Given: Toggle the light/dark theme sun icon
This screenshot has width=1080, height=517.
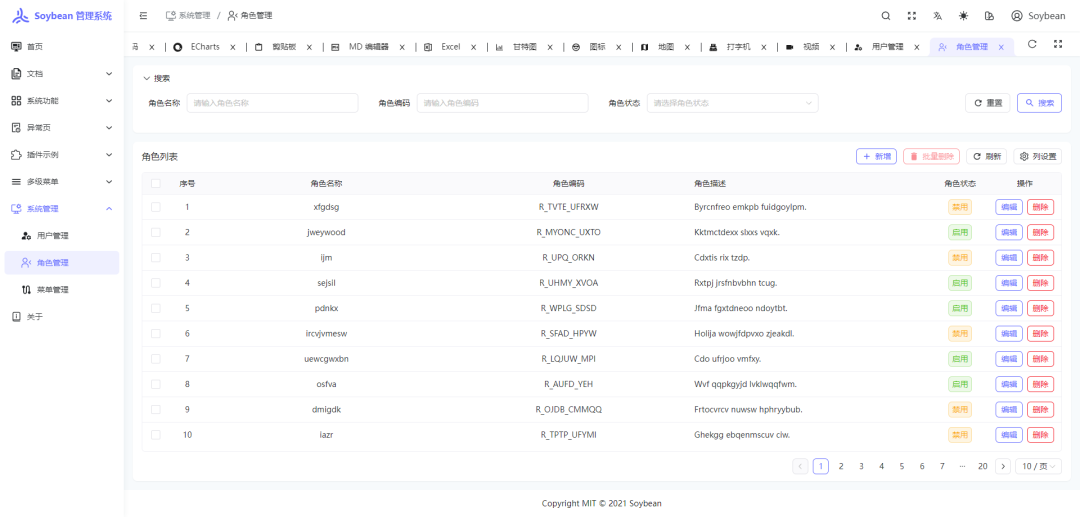Looking at the screenshot, I should coord(963,16).
